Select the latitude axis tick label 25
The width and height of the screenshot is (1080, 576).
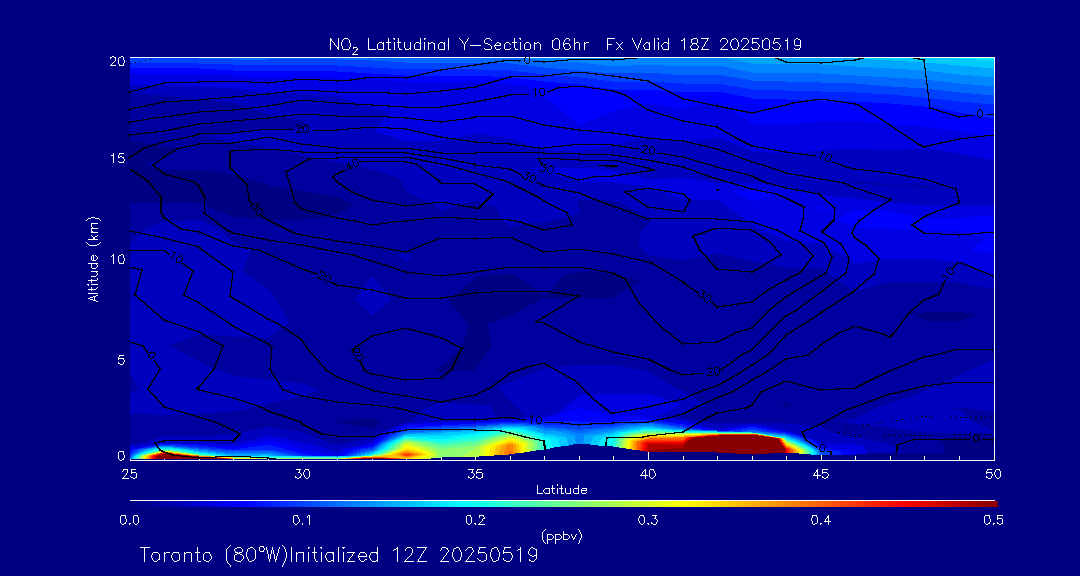click(129, 473)
